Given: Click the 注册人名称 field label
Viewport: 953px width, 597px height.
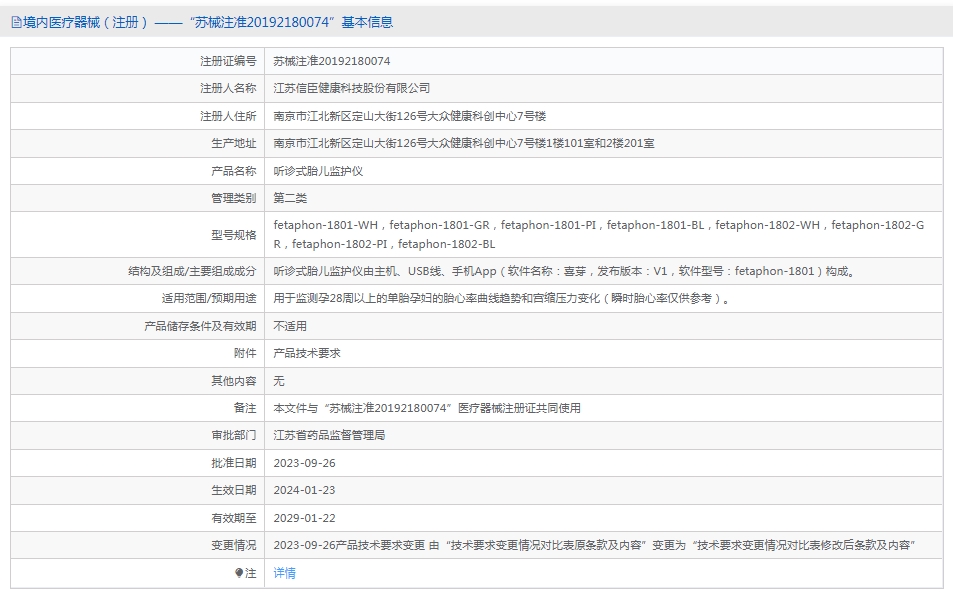Looking at the screenshot, I should tap(228, 88).
